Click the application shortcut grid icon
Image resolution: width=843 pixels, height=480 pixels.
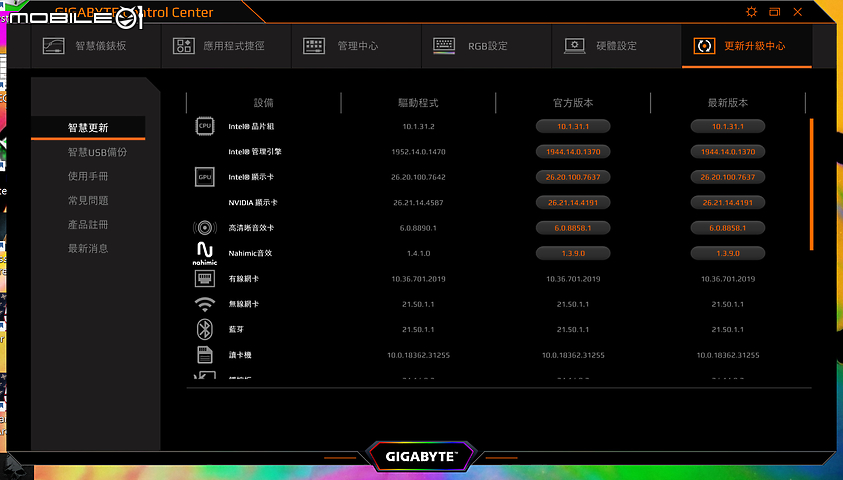(x=183, y=46)
